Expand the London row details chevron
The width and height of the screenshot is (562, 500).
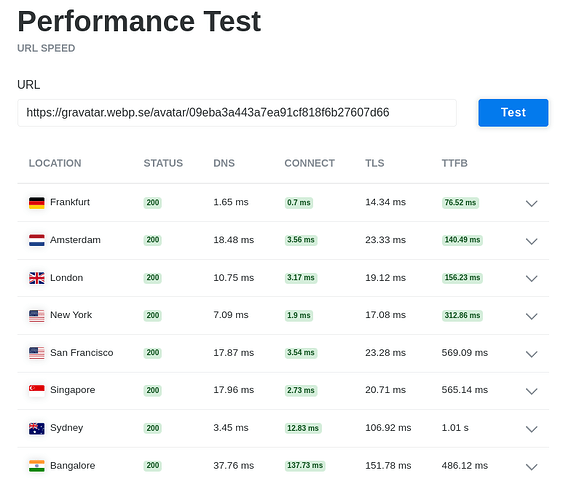pyautogui.click(x=531, y=278)
